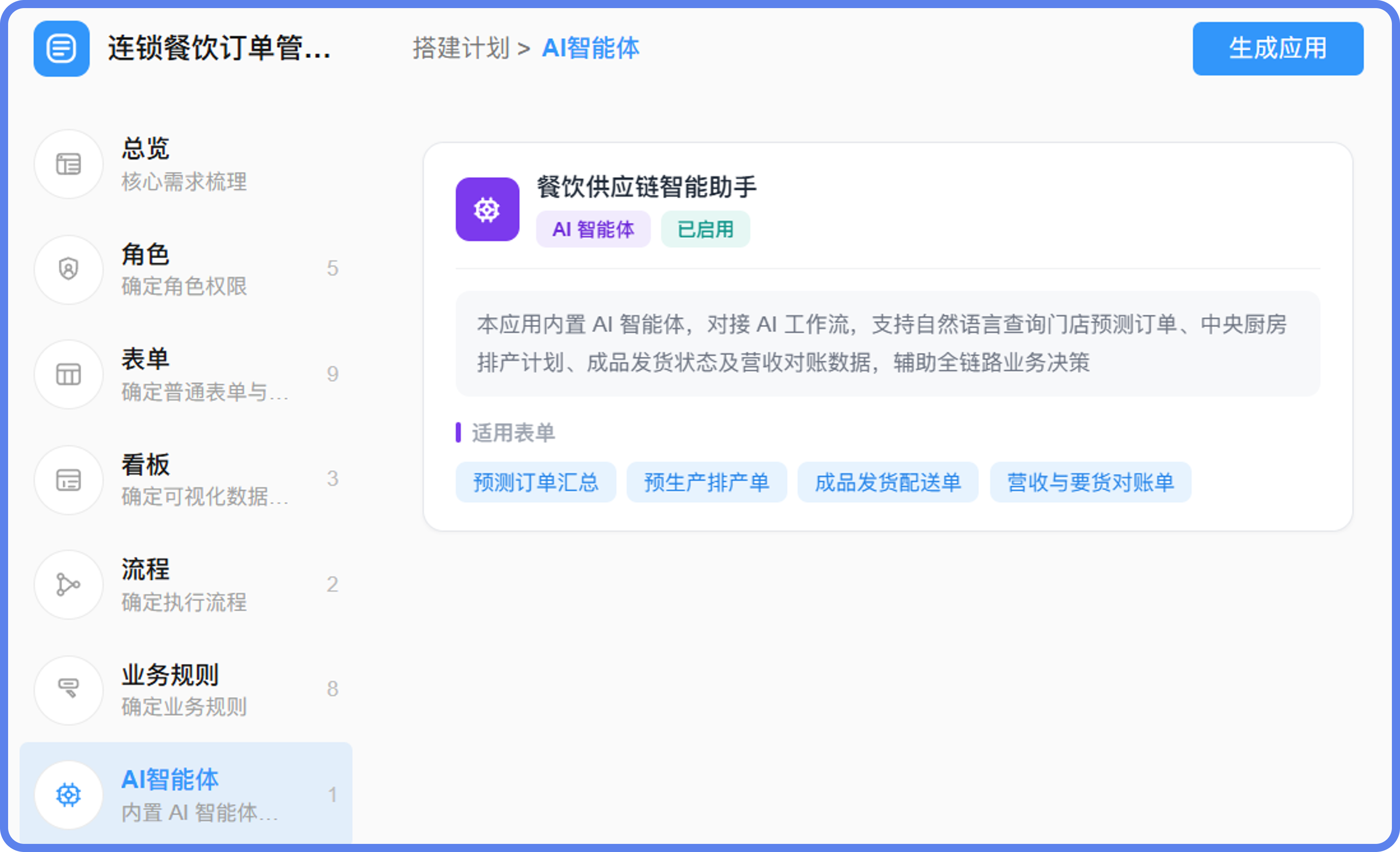
Task: Click the 生成应用 button
Action: pyautogui.click(x=1278, y=48)
